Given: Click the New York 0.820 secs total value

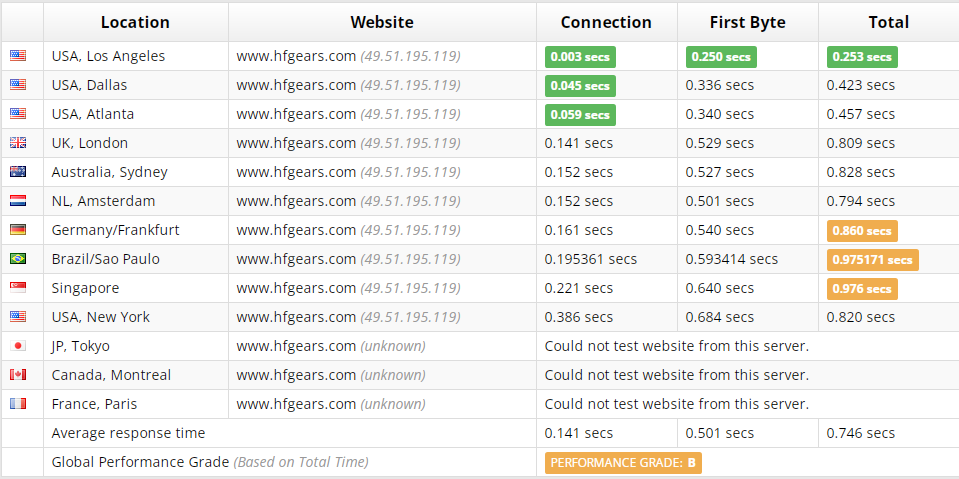Looking at the screenshot, I should point(861,317).
